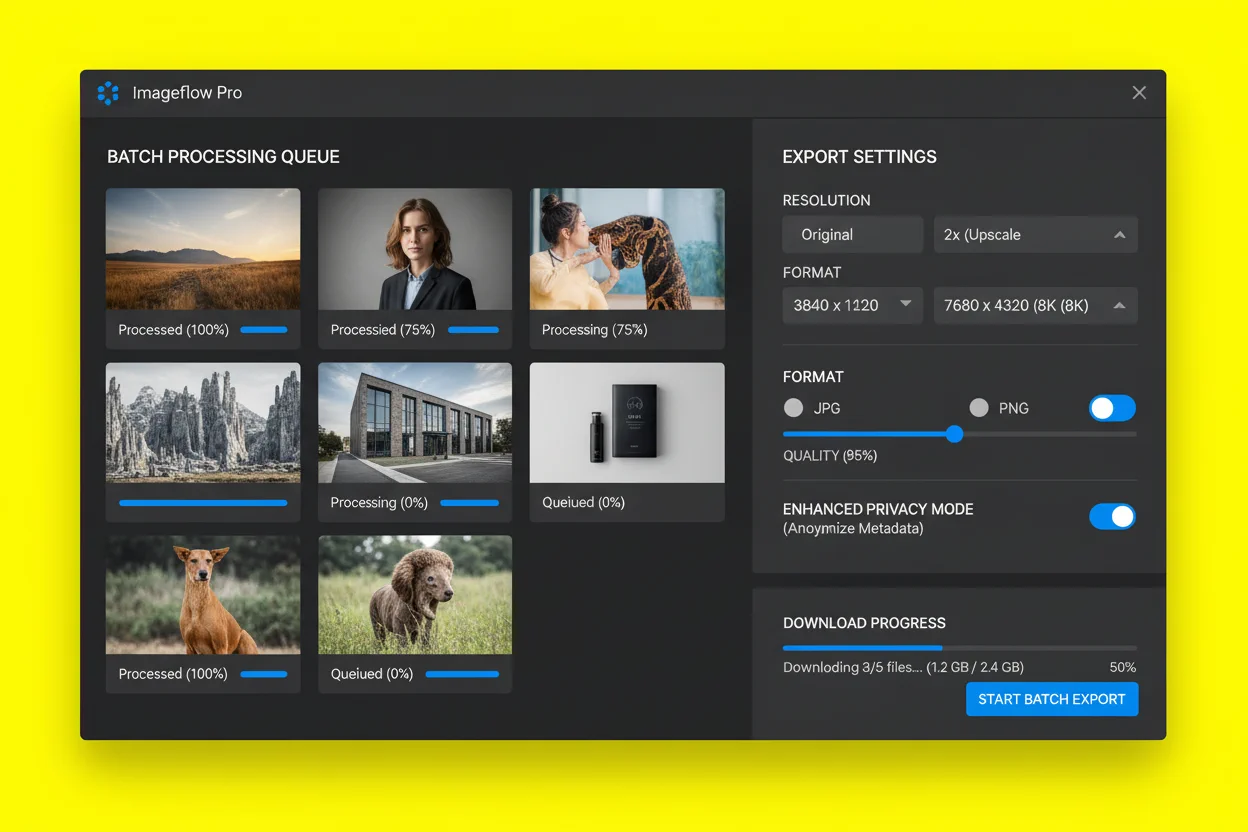Select the lion in grass thumbnail
Viewport: 1248px width, 832px height.
415,595
